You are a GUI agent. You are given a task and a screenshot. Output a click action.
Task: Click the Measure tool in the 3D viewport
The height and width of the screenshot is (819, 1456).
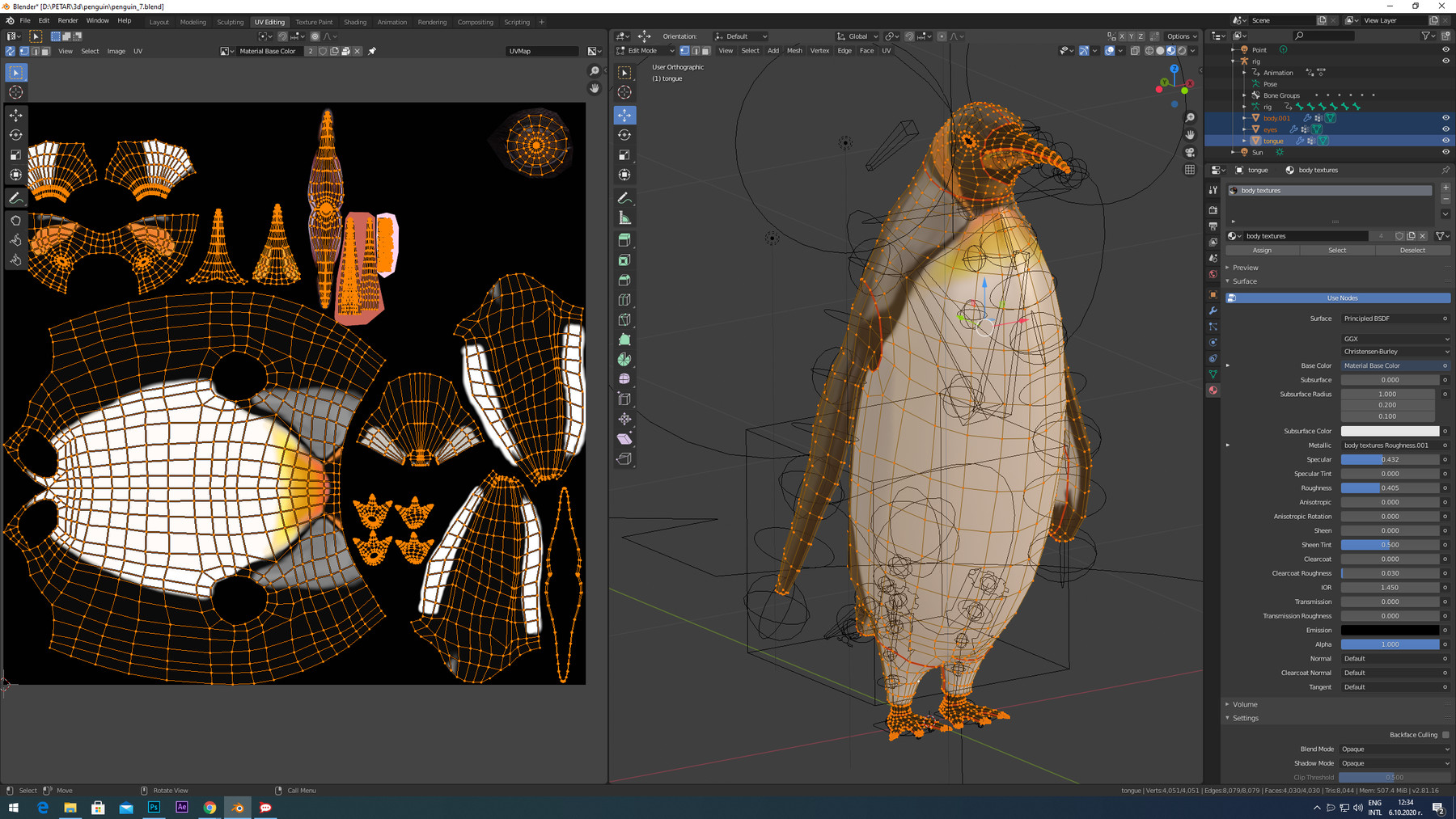(x=624, y=218)
